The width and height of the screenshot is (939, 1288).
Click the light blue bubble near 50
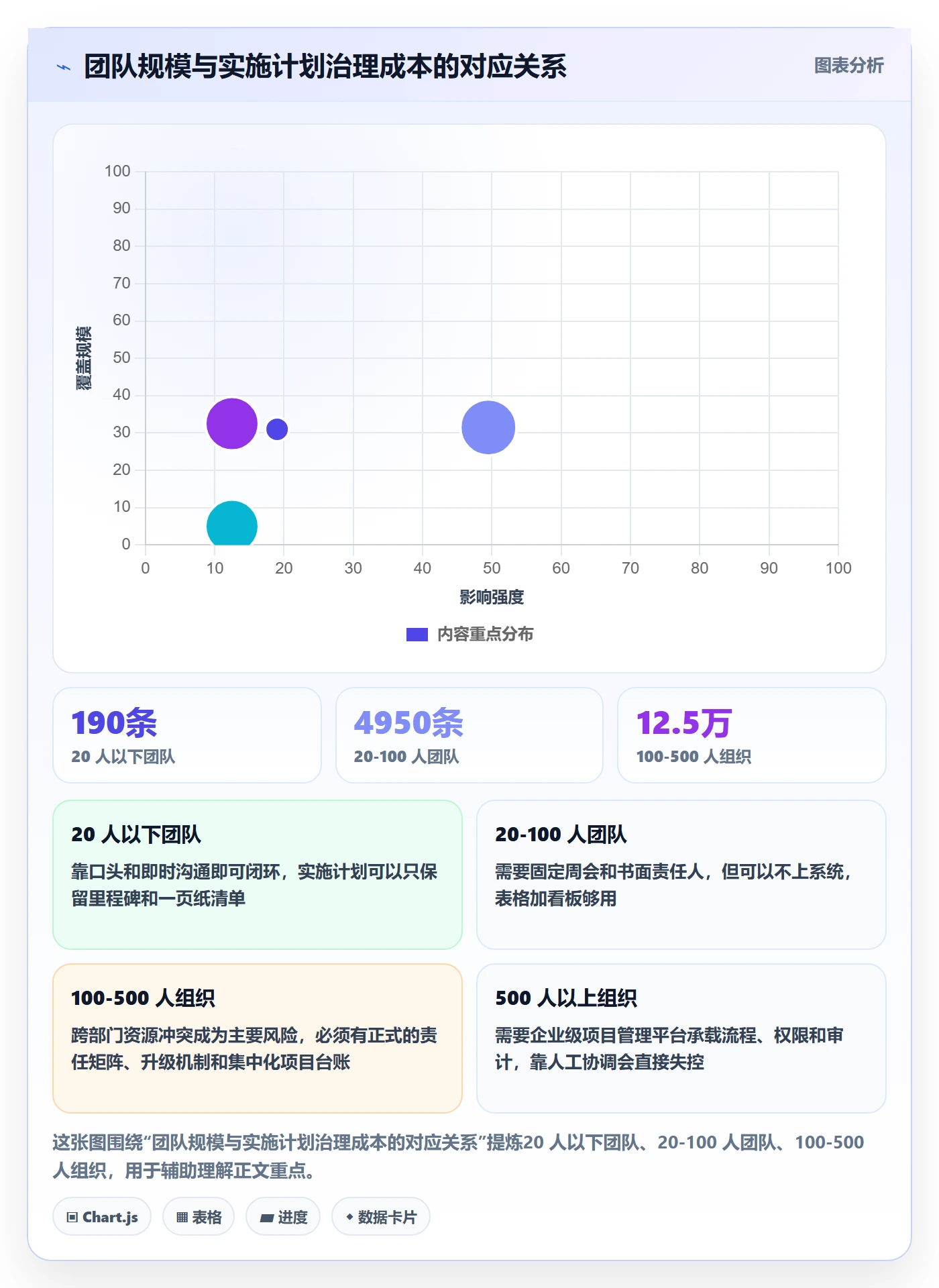pos(488,427)
